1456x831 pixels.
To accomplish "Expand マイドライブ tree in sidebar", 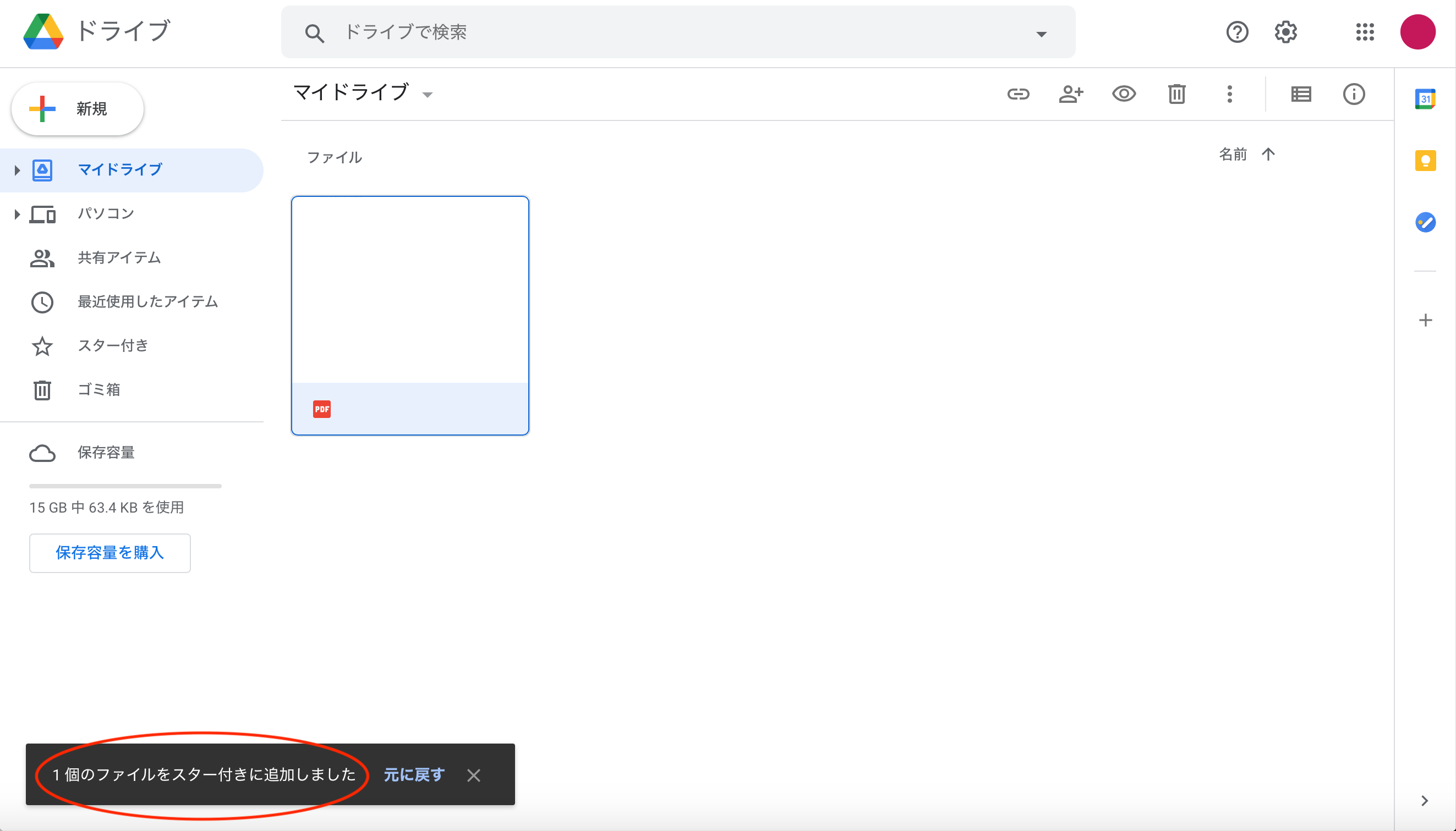I will (x=17, y=170).
